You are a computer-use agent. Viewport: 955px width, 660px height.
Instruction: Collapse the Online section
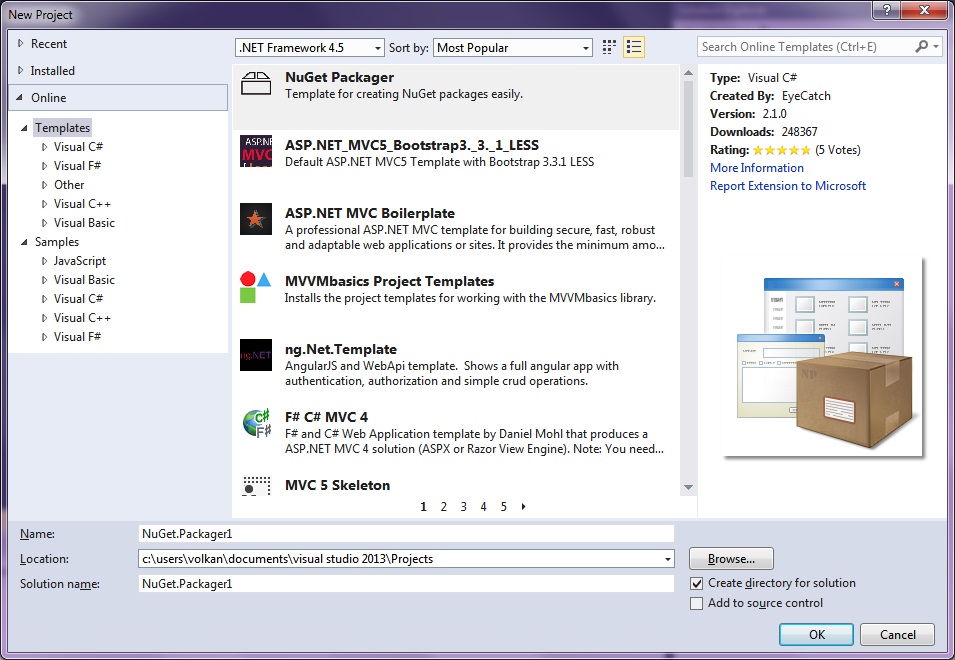19,97
